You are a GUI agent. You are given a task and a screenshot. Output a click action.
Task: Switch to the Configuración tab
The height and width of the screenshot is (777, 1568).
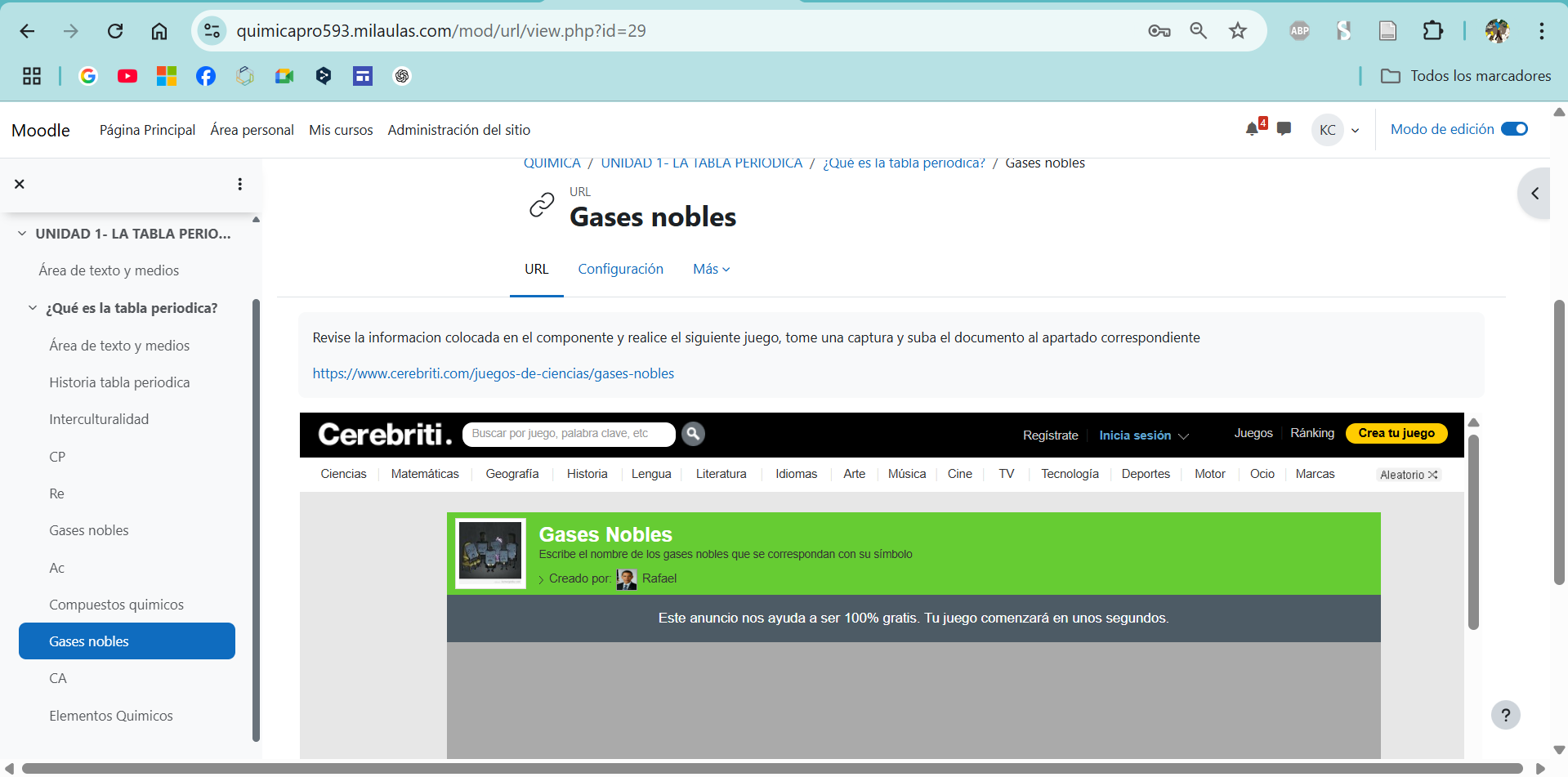(x=620, y=269)
